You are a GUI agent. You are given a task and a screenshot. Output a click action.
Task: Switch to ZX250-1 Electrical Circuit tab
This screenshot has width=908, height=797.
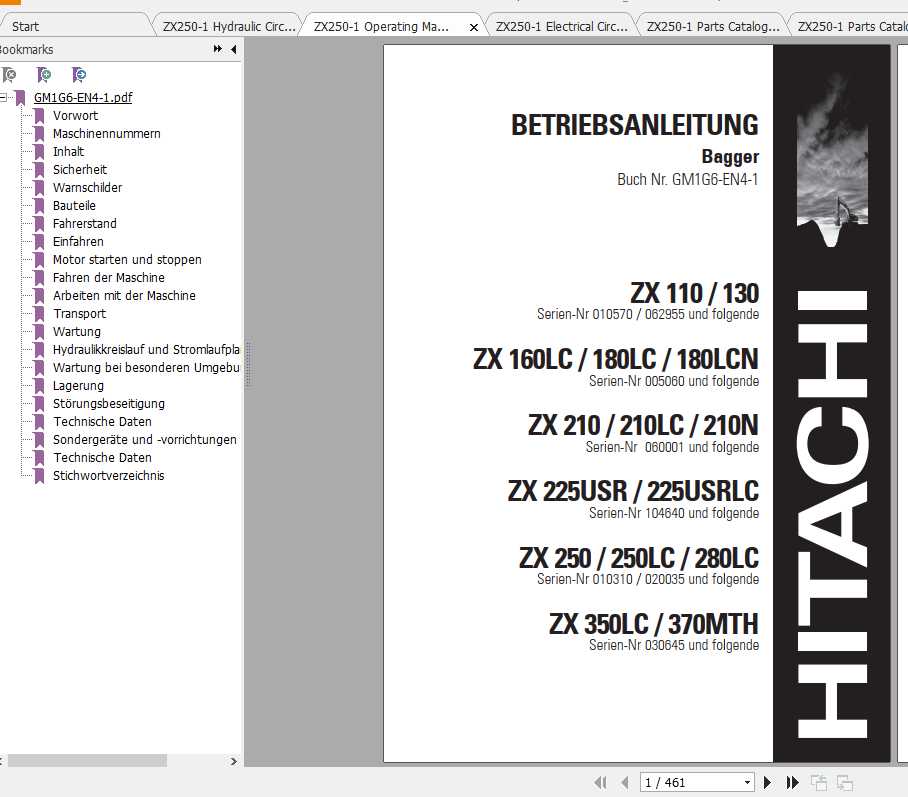561,26
